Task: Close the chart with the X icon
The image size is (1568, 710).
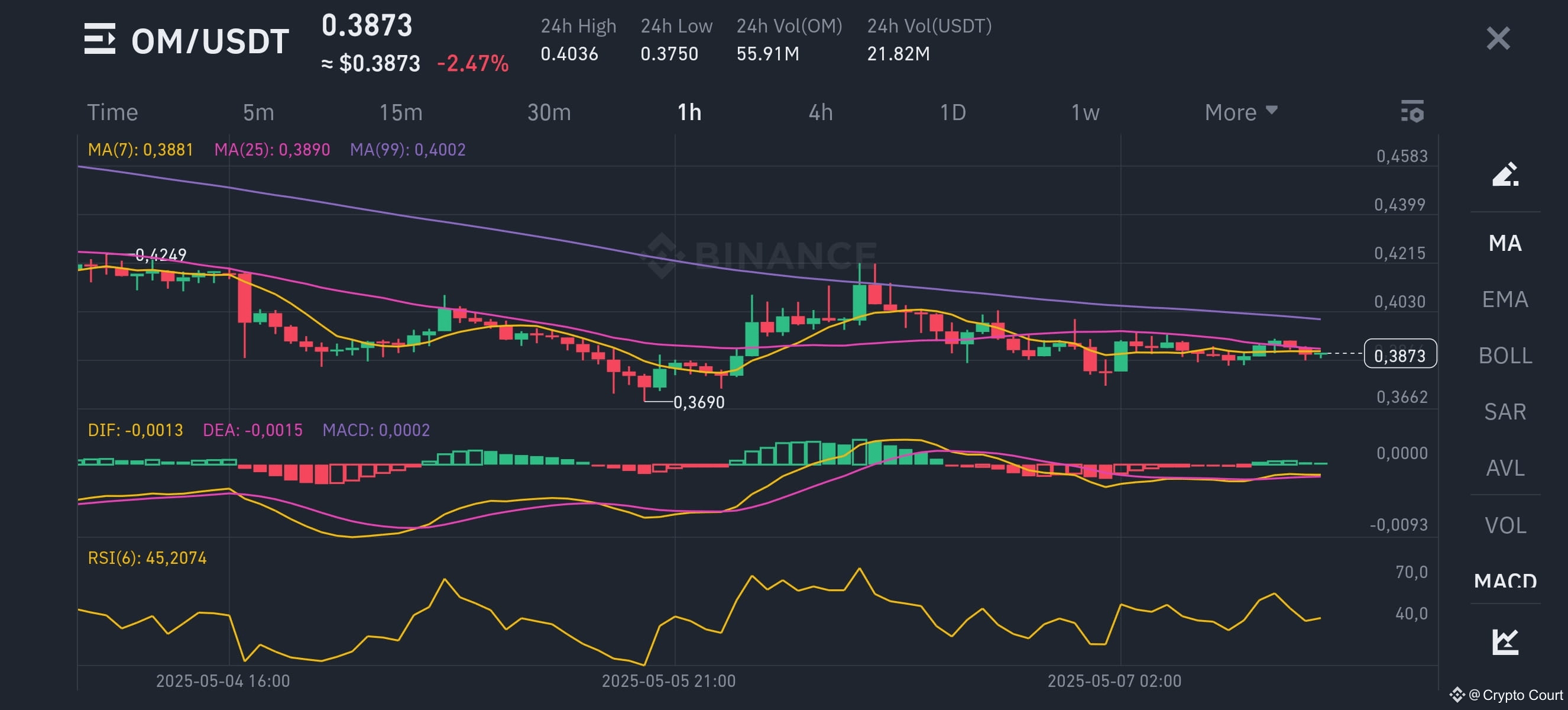Action: [x=1498, y=38]
